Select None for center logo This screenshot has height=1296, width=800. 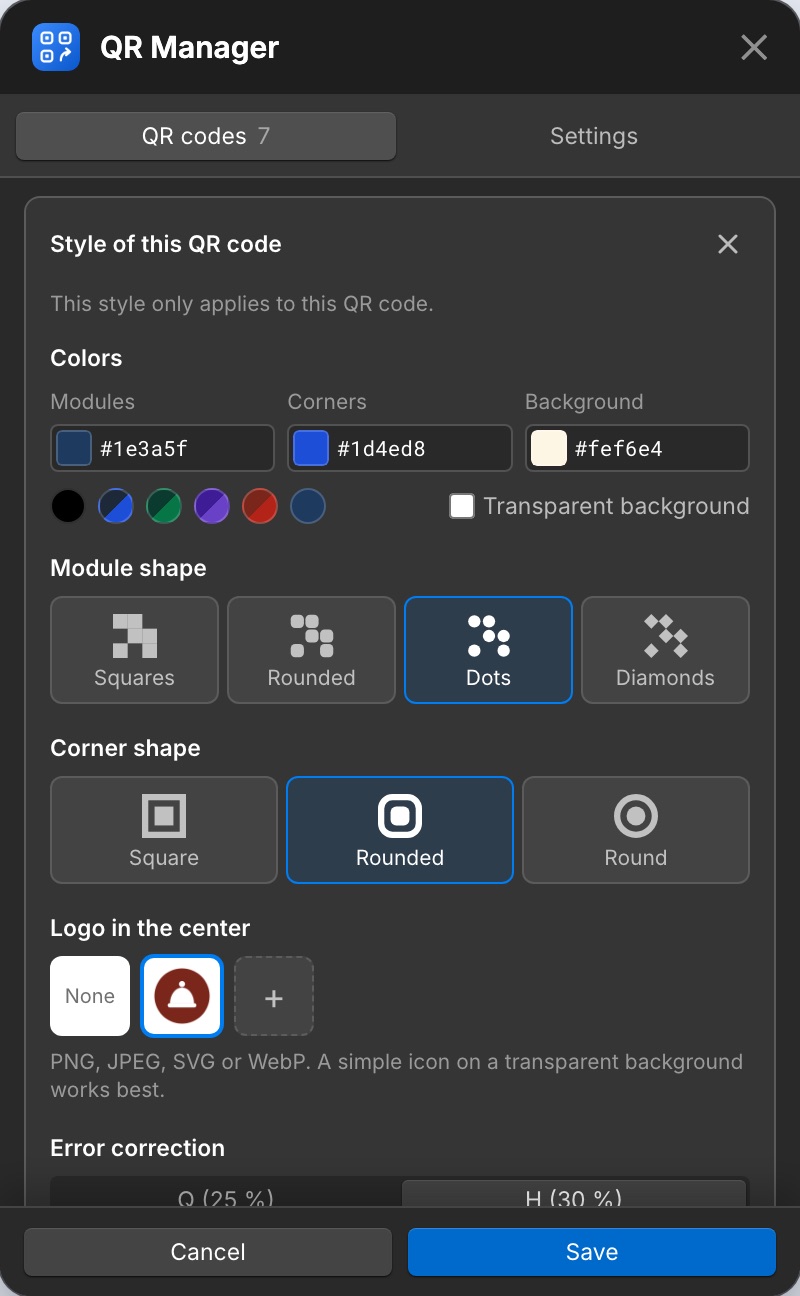tap(90, 996)
